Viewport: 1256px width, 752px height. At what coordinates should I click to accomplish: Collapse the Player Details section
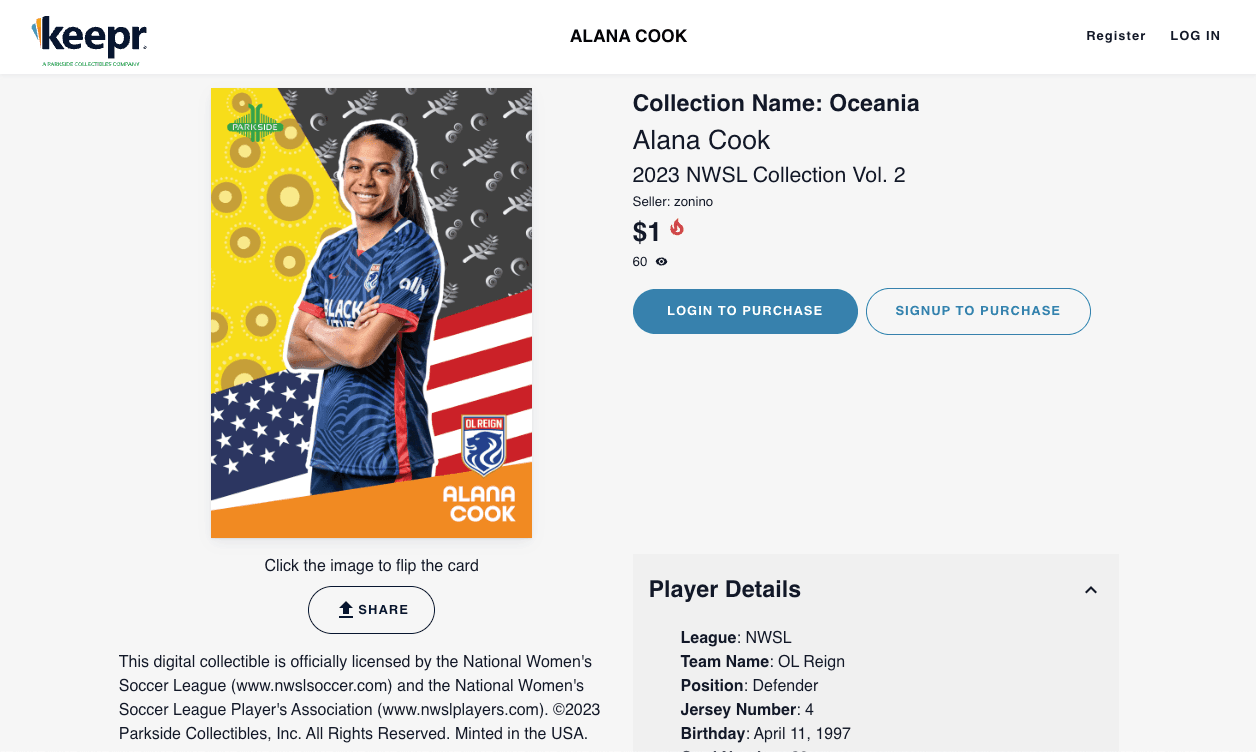(1091, 590)
